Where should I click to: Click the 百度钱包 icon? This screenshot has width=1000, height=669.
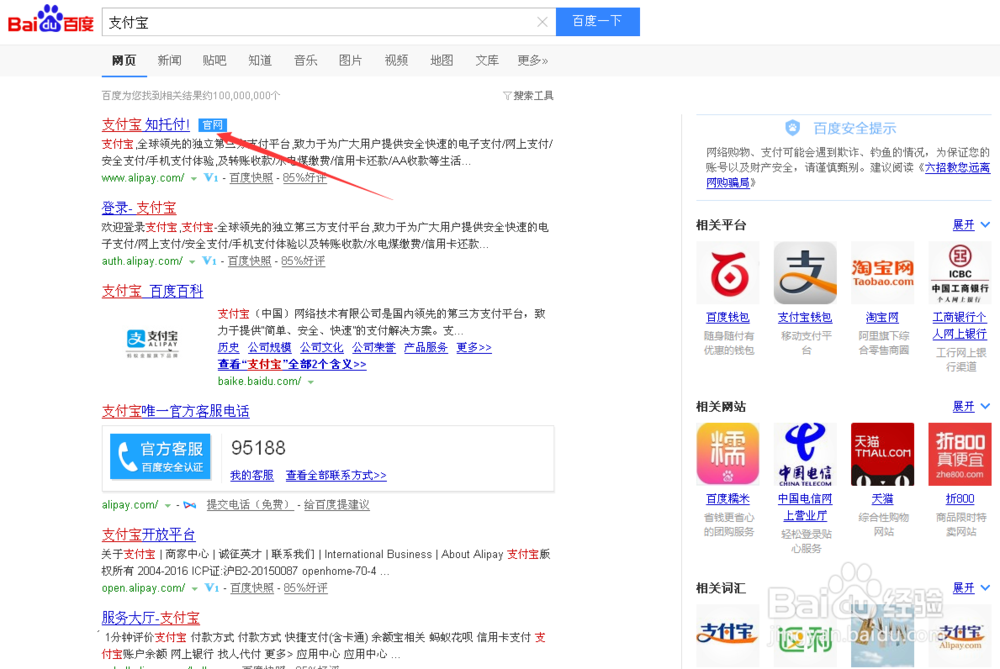pos(728,273)
